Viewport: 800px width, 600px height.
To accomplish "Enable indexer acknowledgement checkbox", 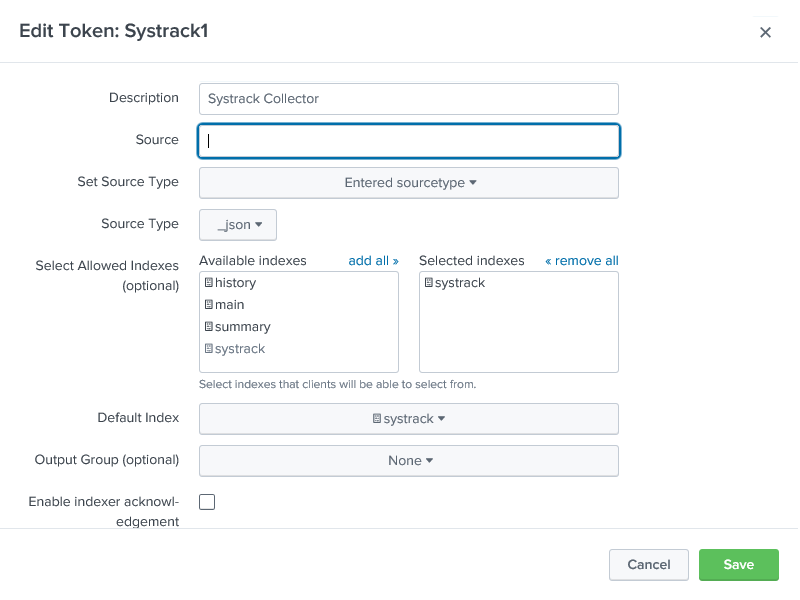I will pos(207,502).
